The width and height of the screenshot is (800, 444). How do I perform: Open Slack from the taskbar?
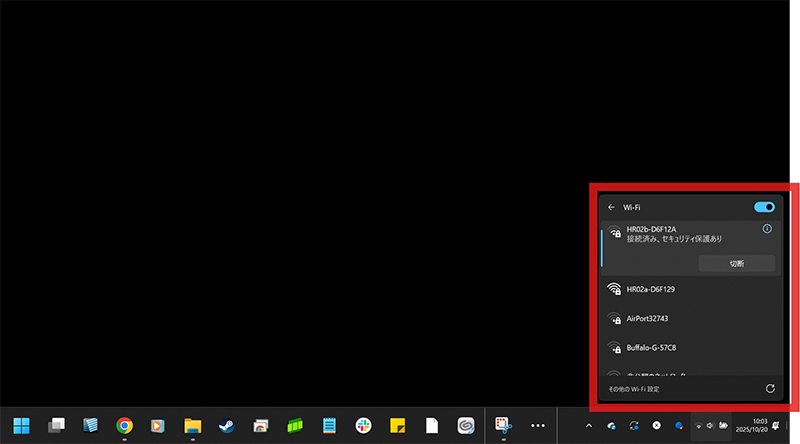(363, 425)
